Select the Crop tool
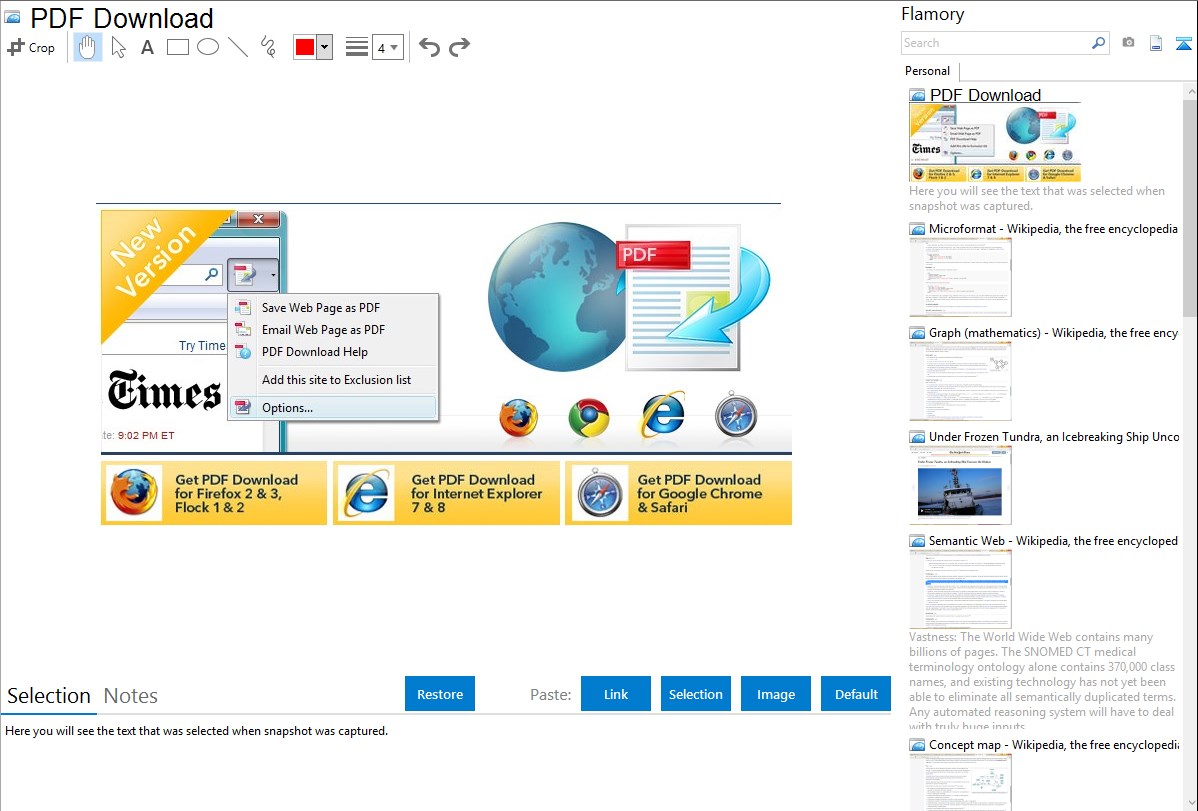Screen dimensions: 1198x811 pyautogui.click(x=31, y=47)
